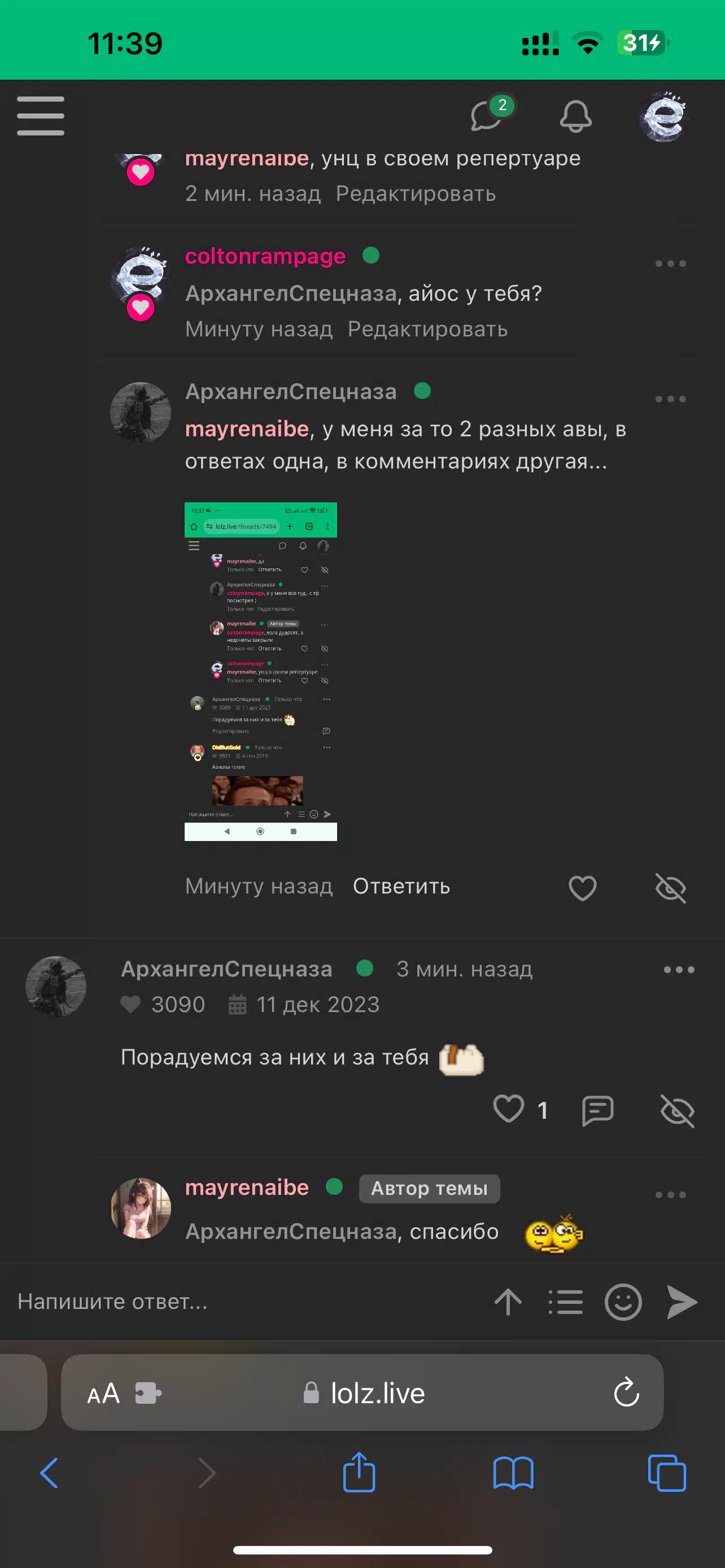The image size is (725, 1568).
Task: Tap the upward arrow in reply bar
Action: pos(508,1302)
